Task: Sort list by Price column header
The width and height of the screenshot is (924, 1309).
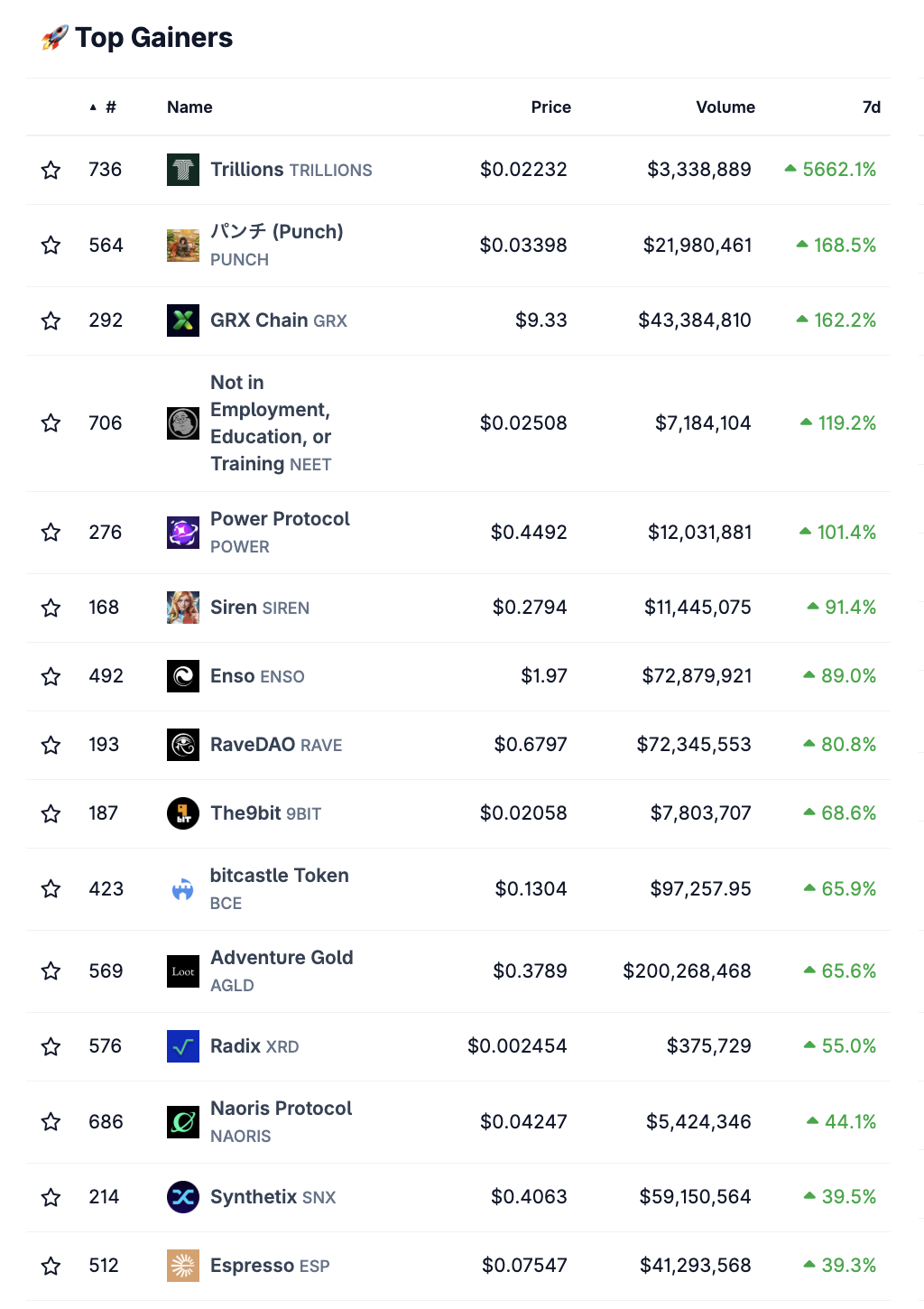Action: (550, 107)
